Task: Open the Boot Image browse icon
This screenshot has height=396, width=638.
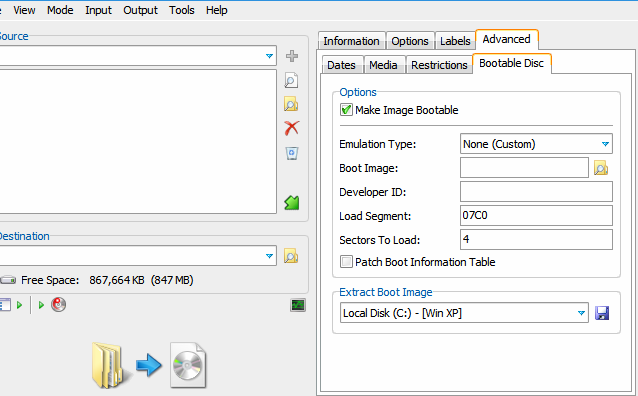Action: pos(601,168)
